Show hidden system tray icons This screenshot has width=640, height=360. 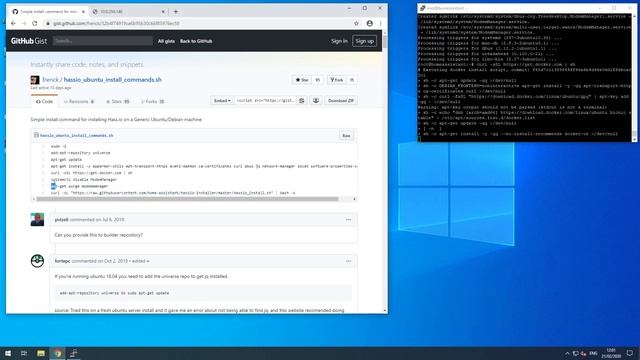click(567, 353)
